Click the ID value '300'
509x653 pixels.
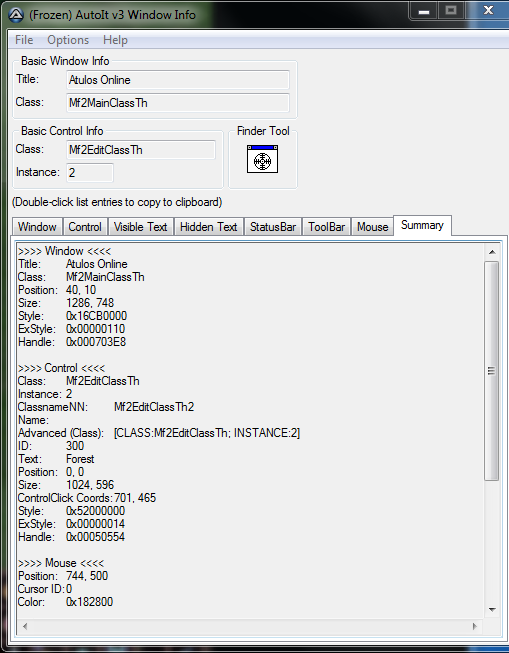point(75,446)
